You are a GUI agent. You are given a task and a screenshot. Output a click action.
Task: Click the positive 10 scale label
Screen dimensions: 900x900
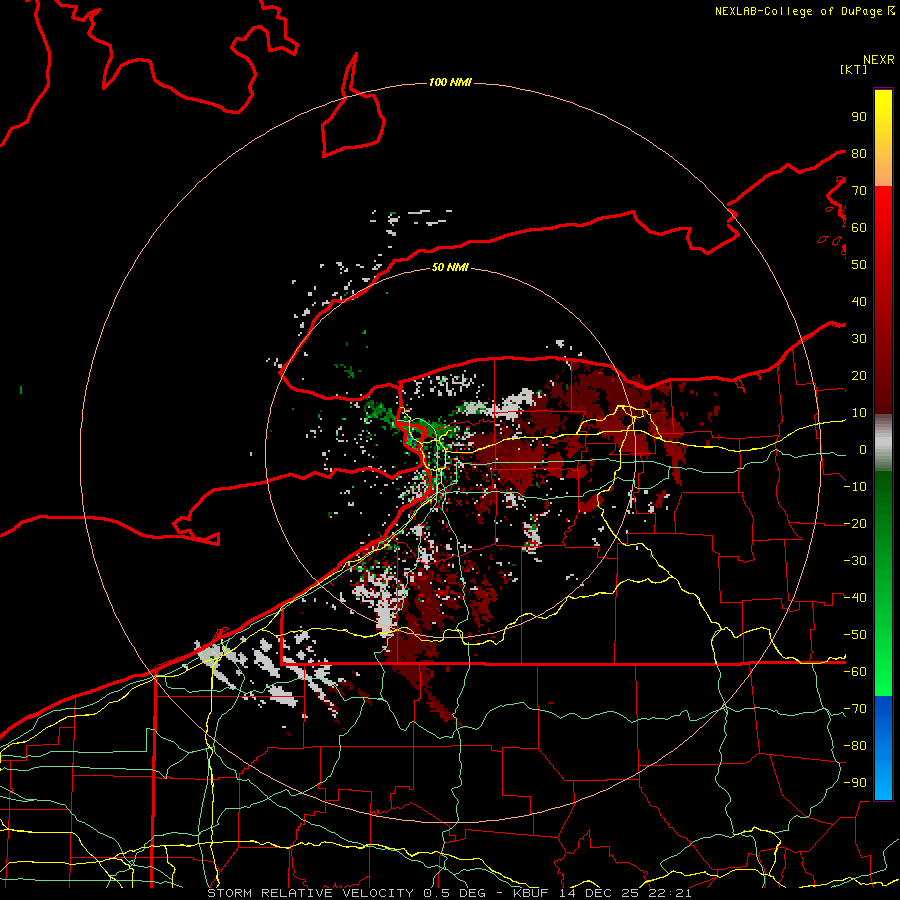[x=859, y=413]
